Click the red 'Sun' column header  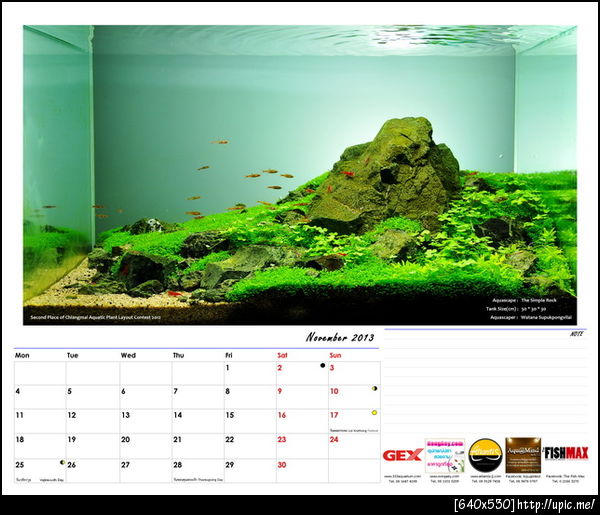pos(335,355)
